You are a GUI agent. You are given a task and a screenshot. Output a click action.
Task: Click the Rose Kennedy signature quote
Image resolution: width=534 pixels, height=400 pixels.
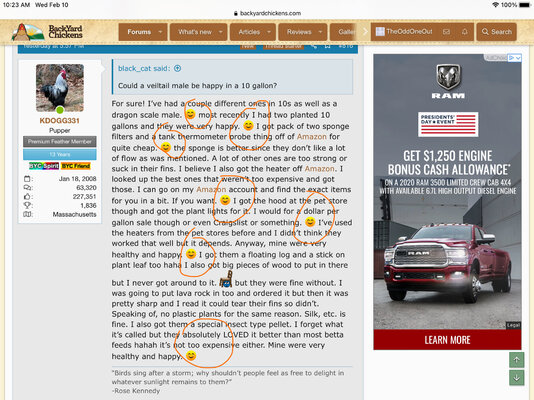(228, 382)
